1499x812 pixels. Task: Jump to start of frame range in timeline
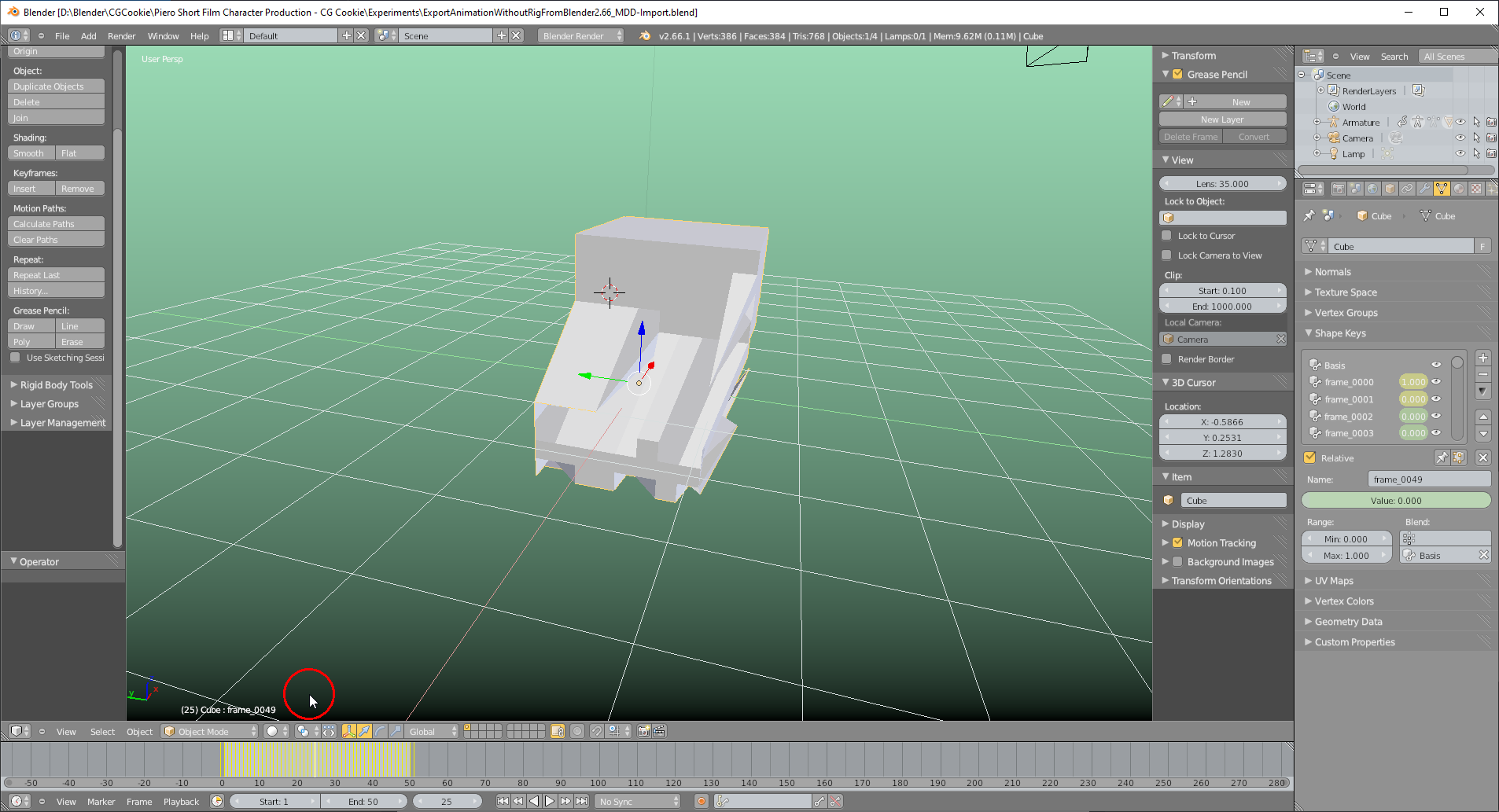point(503,801)
